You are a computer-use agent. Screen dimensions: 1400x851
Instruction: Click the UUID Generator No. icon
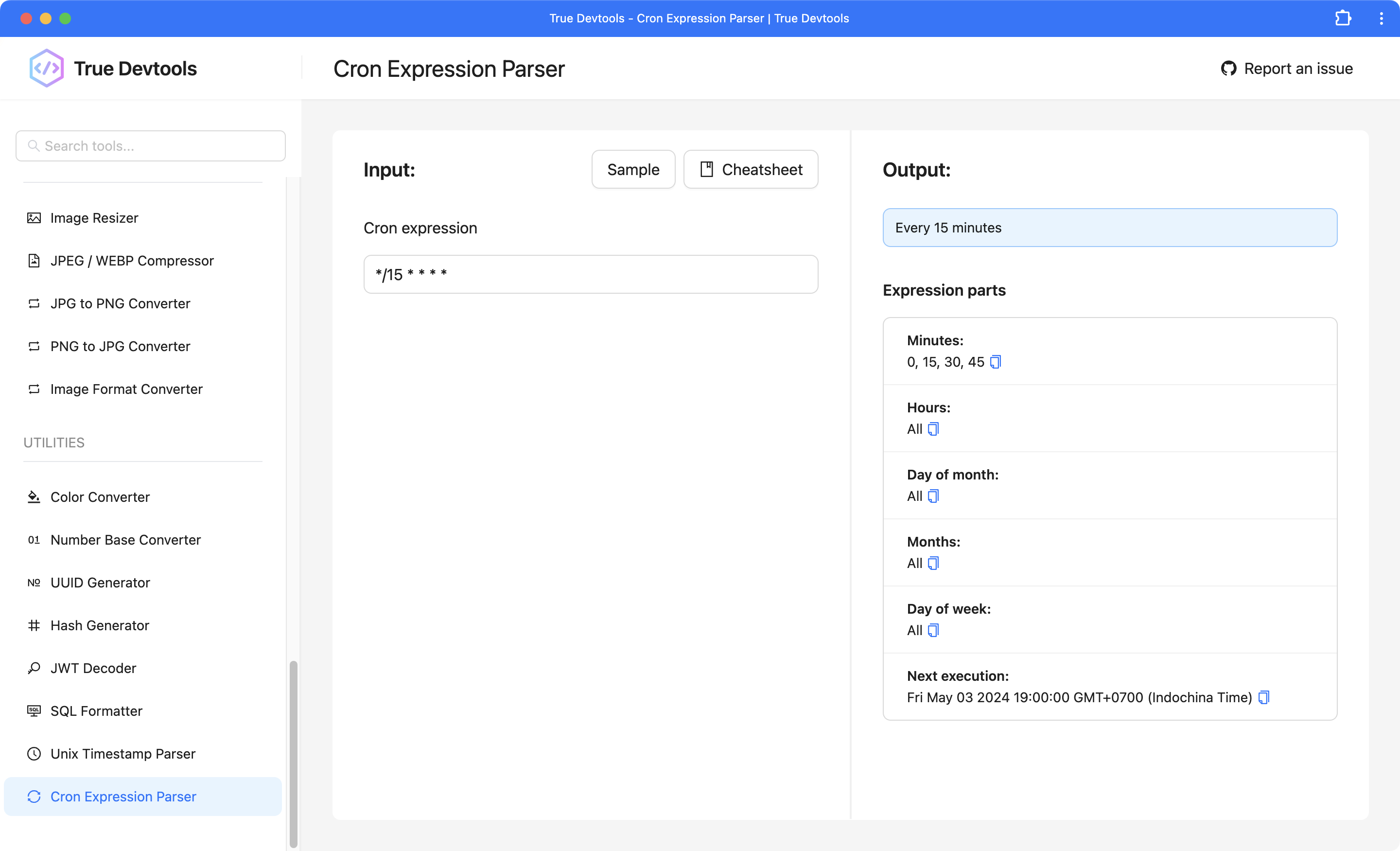point(34,583)
